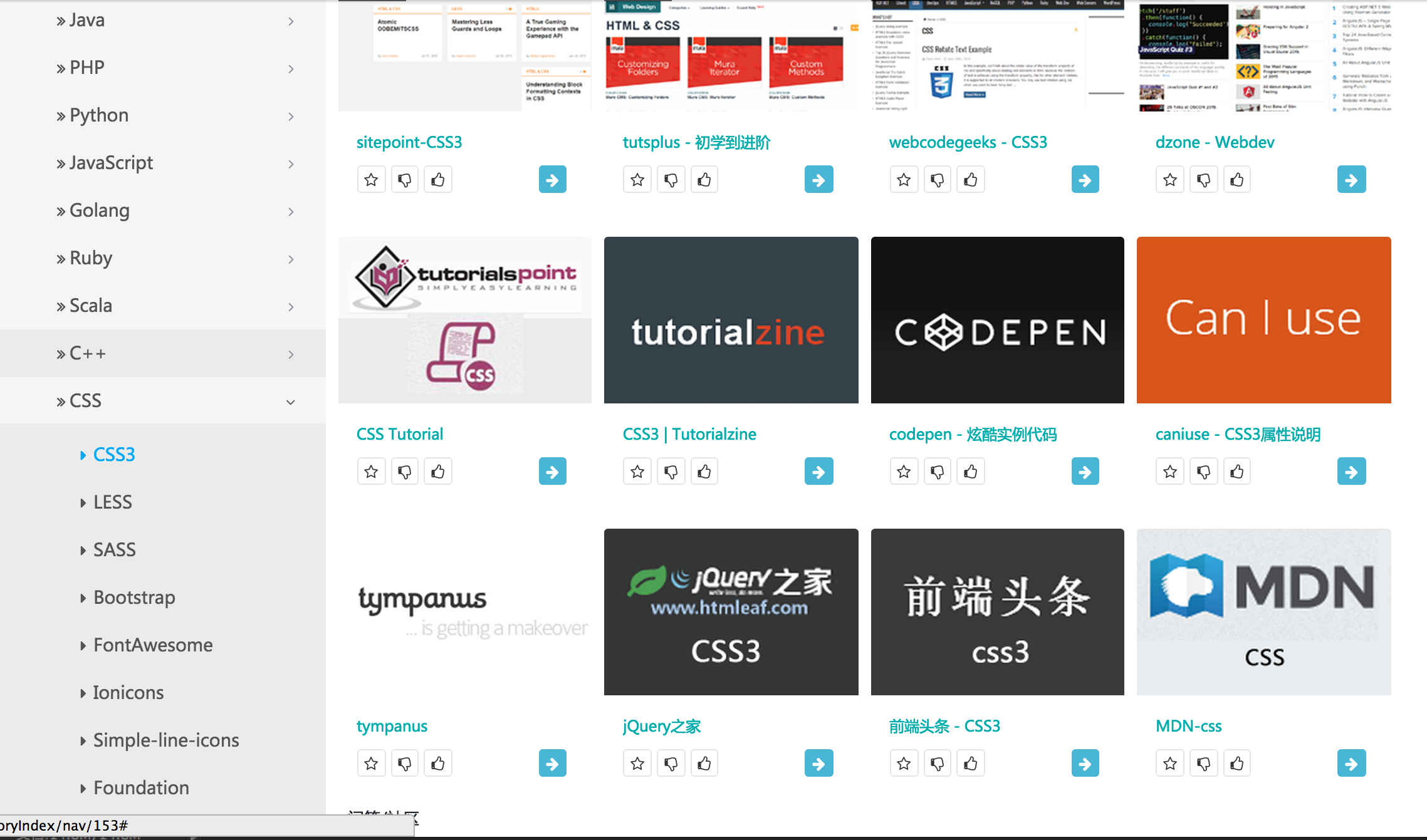Expand the JavaScript category chevron
1427x840 pixels.
pos(291,164)
